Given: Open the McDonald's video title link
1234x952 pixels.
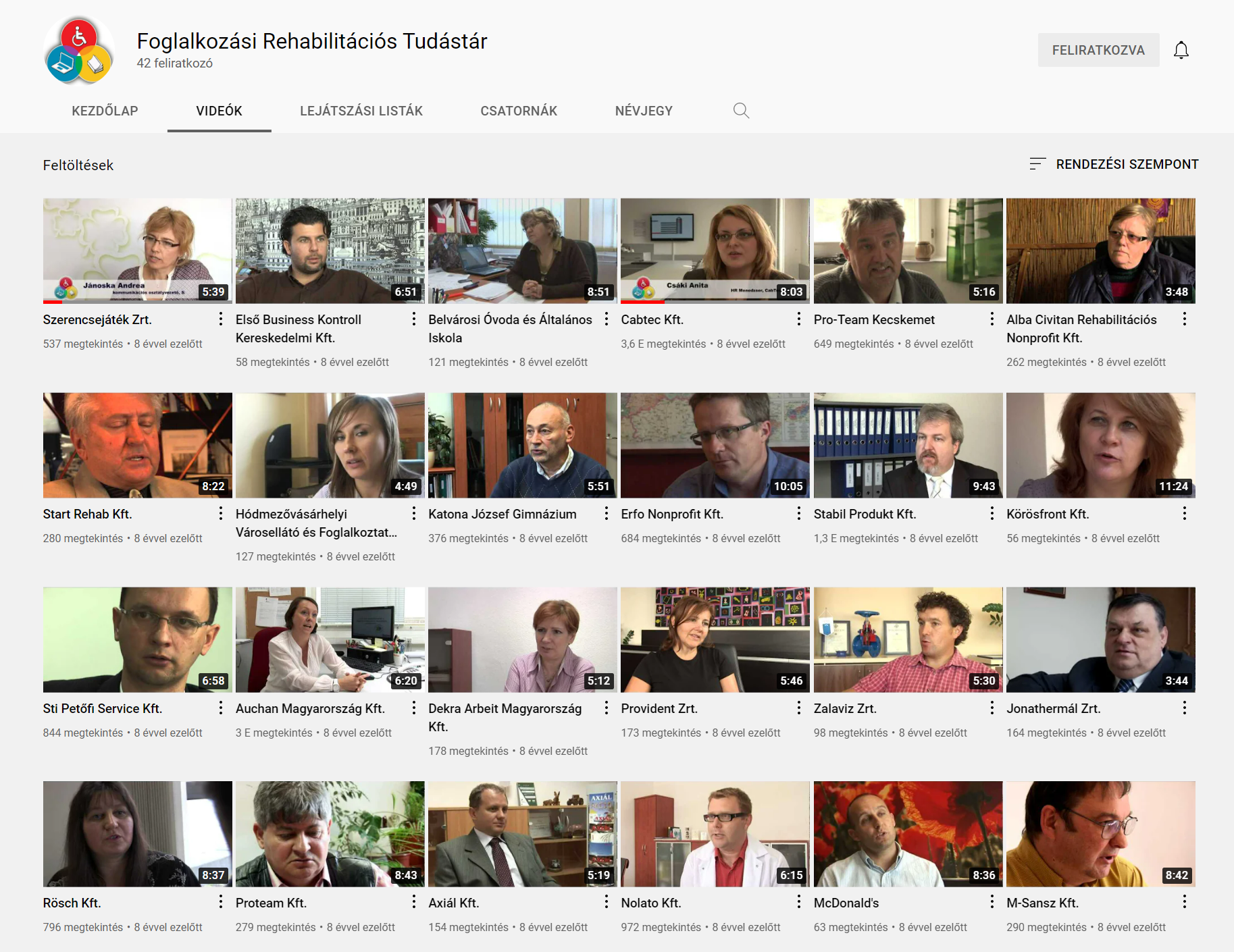Looking at the screenshot, I should point(846,903).
